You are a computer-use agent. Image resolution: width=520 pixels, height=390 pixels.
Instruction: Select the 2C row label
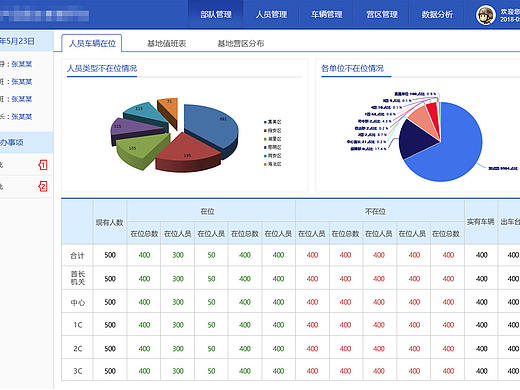[x=77, y=349]
